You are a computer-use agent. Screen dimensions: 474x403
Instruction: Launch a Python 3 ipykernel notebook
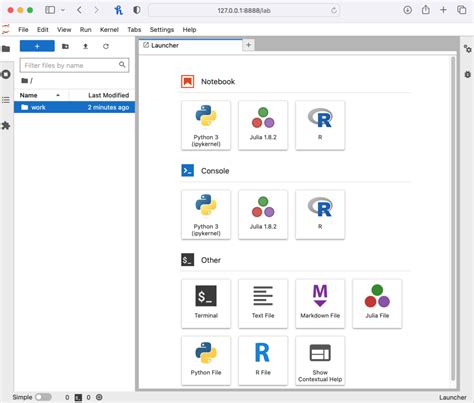[206, 126]
